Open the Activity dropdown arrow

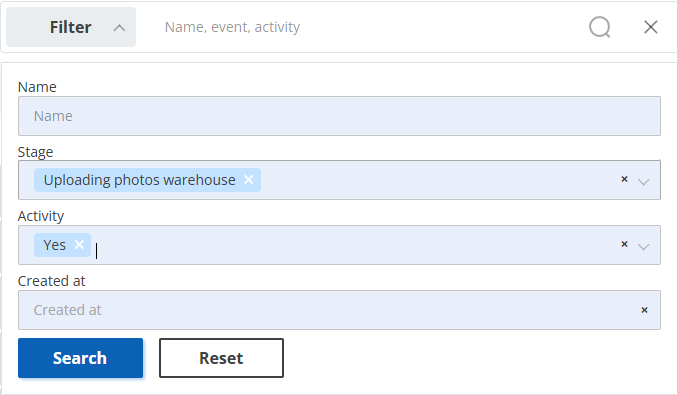(x=644, y=247)
